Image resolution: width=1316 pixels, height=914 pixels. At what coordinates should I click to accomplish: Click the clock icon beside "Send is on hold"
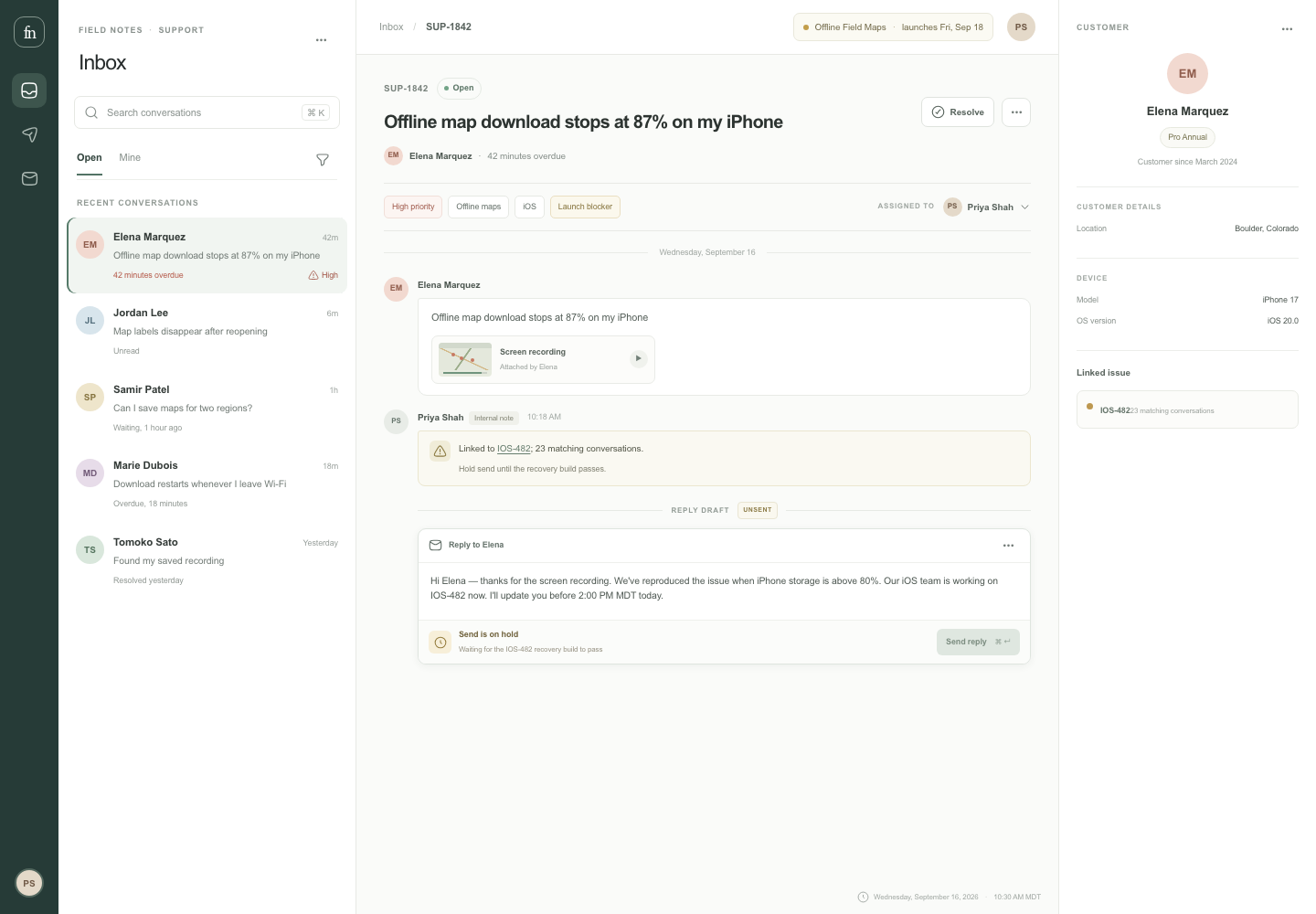click(440, 643)
